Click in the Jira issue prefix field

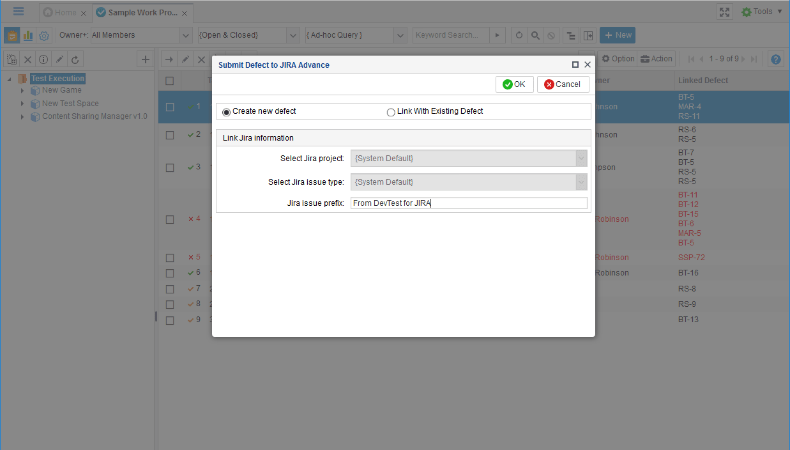[x=469, y=203]
